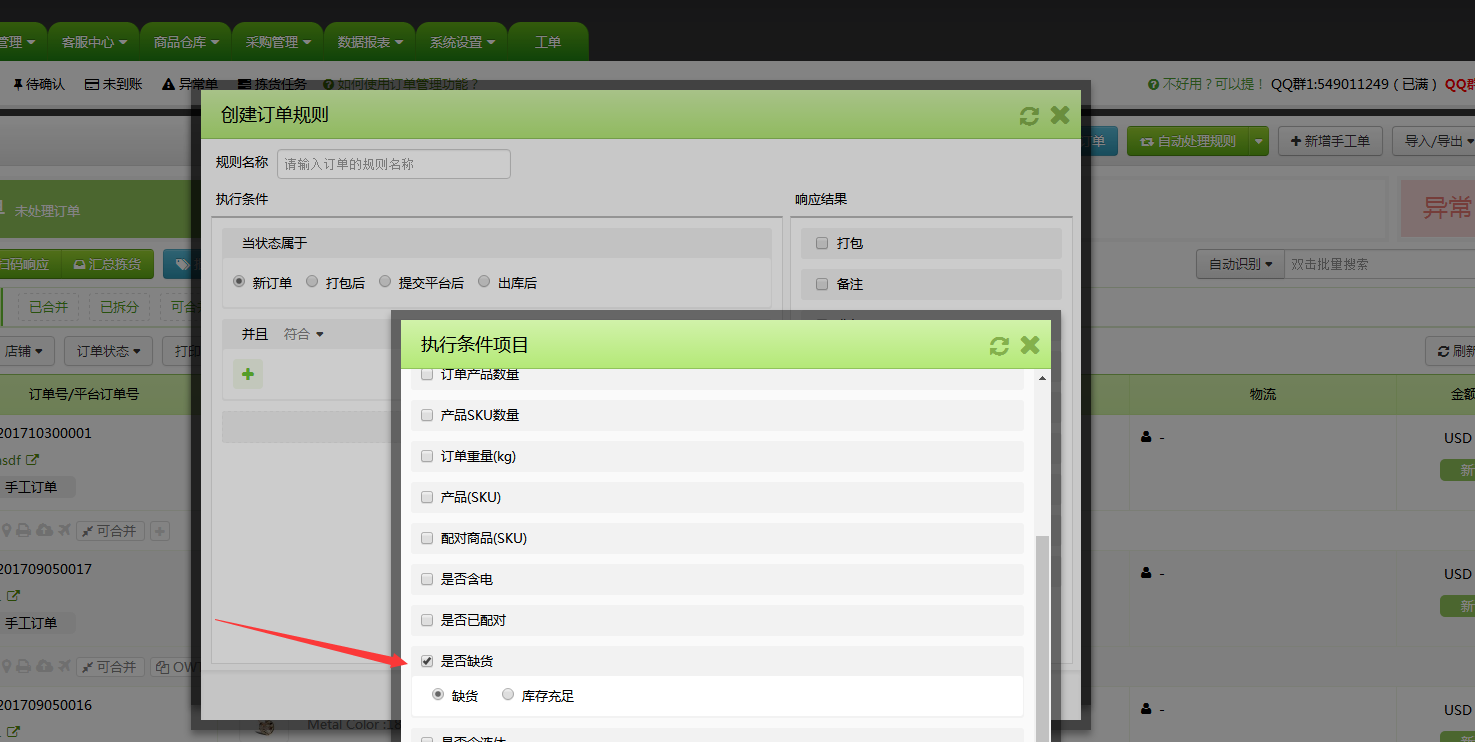This screenshot has height=742, width=1475.
Task: Click the 已拆分 filter button
Action: 119,307
